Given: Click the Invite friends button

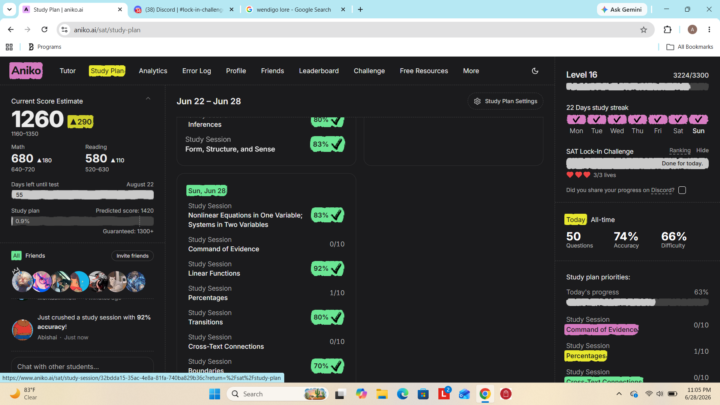Looking at the screenshot, I should pyautogui.click(x=132, y=256).
